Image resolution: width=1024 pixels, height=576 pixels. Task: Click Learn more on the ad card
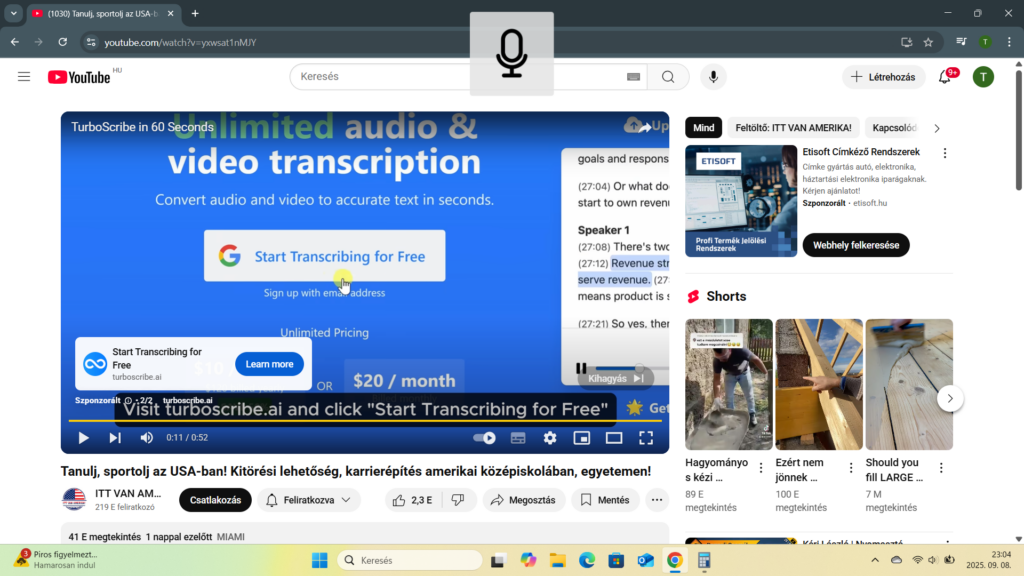click(270, 364)
